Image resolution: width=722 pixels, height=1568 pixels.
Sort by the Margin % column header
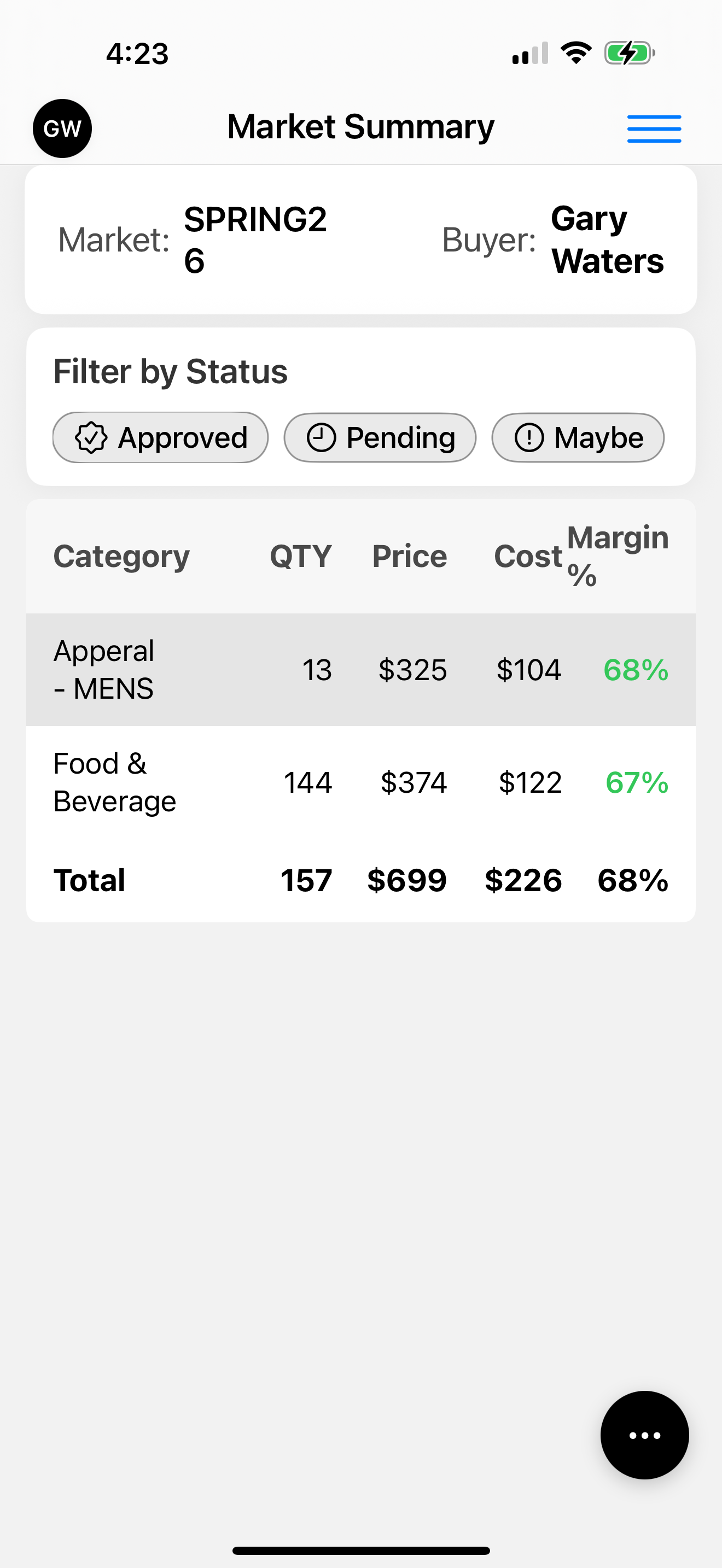pos(618,555)
